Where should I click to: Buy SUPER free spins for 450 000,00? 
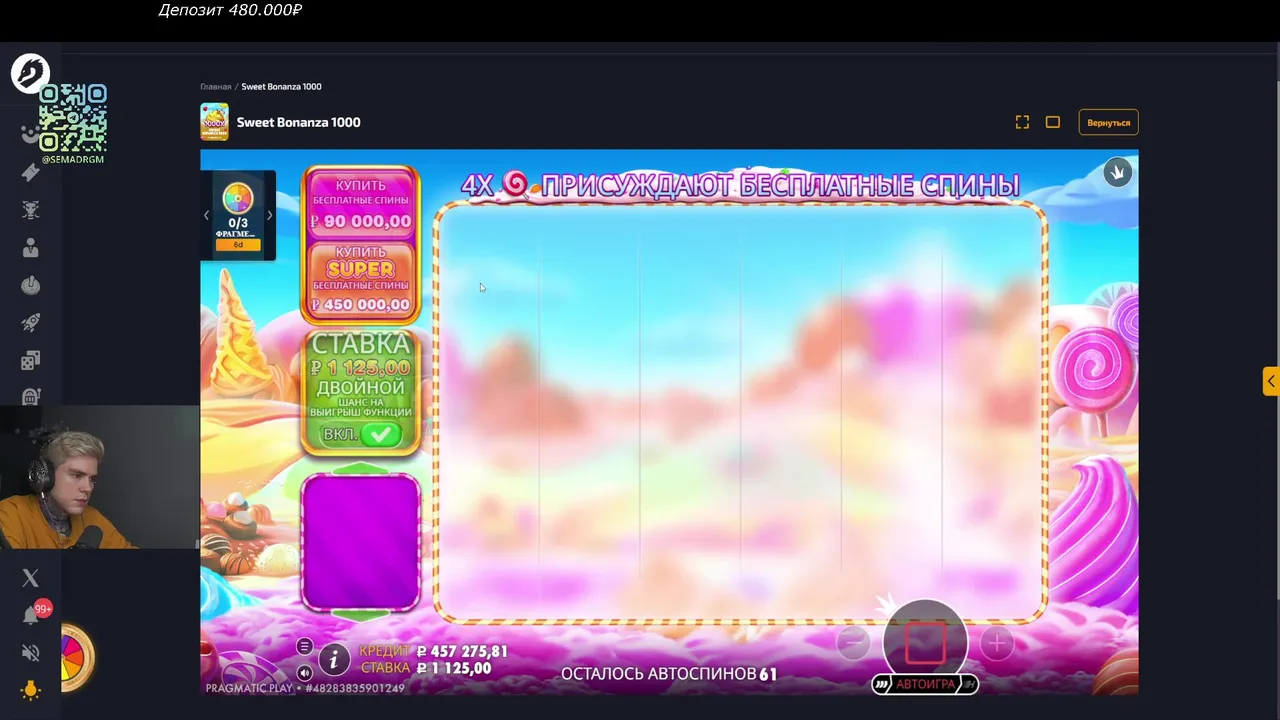(x=360, y=279)
